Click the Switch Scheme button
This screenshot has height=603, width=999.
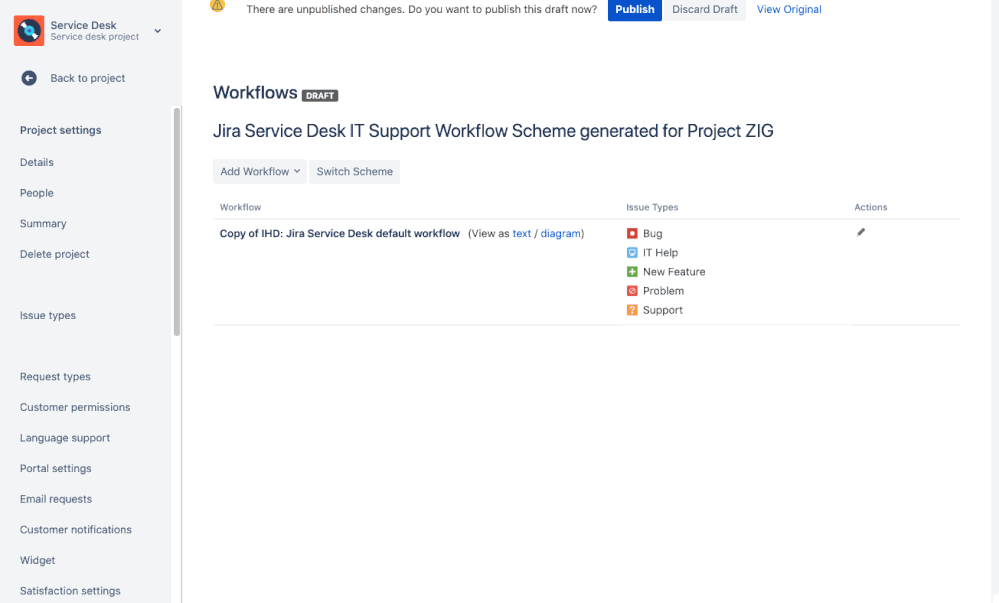tap(354, 171)
